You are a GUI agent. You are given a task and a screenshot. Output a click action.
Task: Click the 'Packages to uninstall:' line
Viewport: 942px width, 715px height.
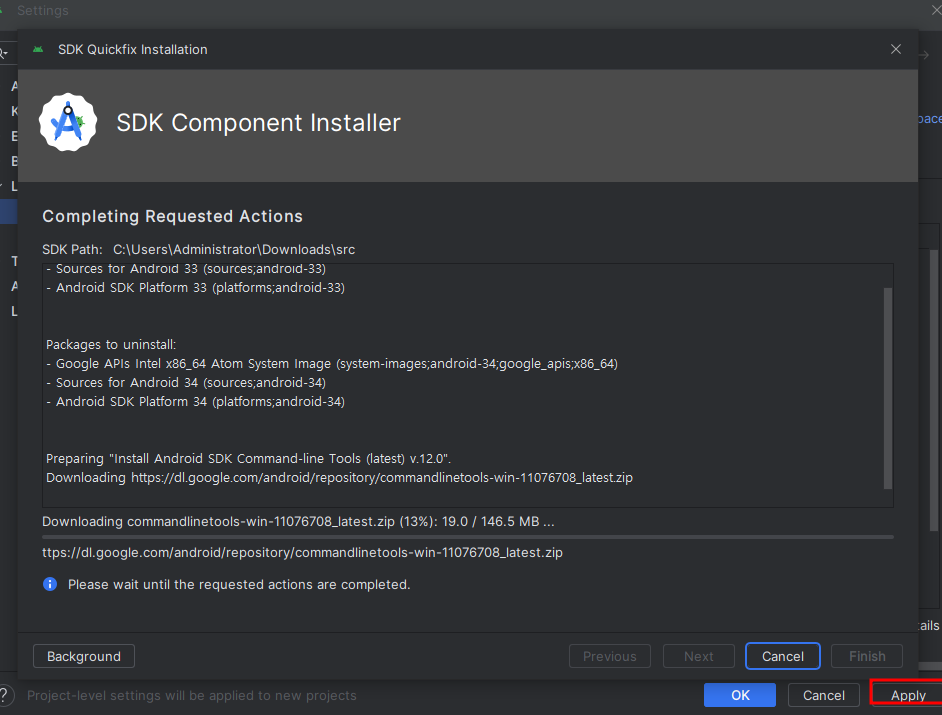coord(111,344)
